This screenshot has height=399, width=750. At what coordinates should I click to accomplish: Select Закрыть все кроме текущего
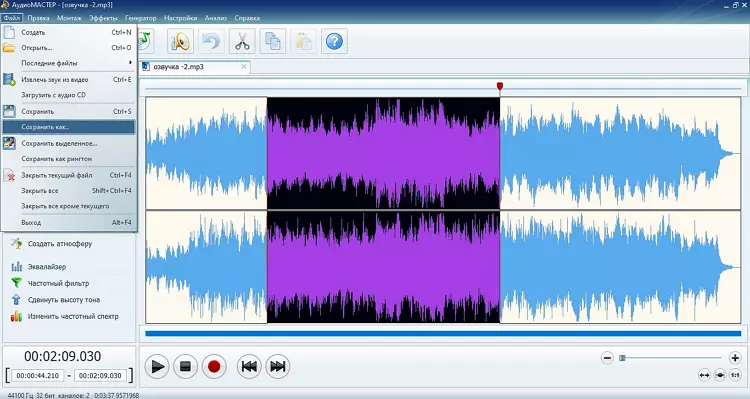click(69, 206)
